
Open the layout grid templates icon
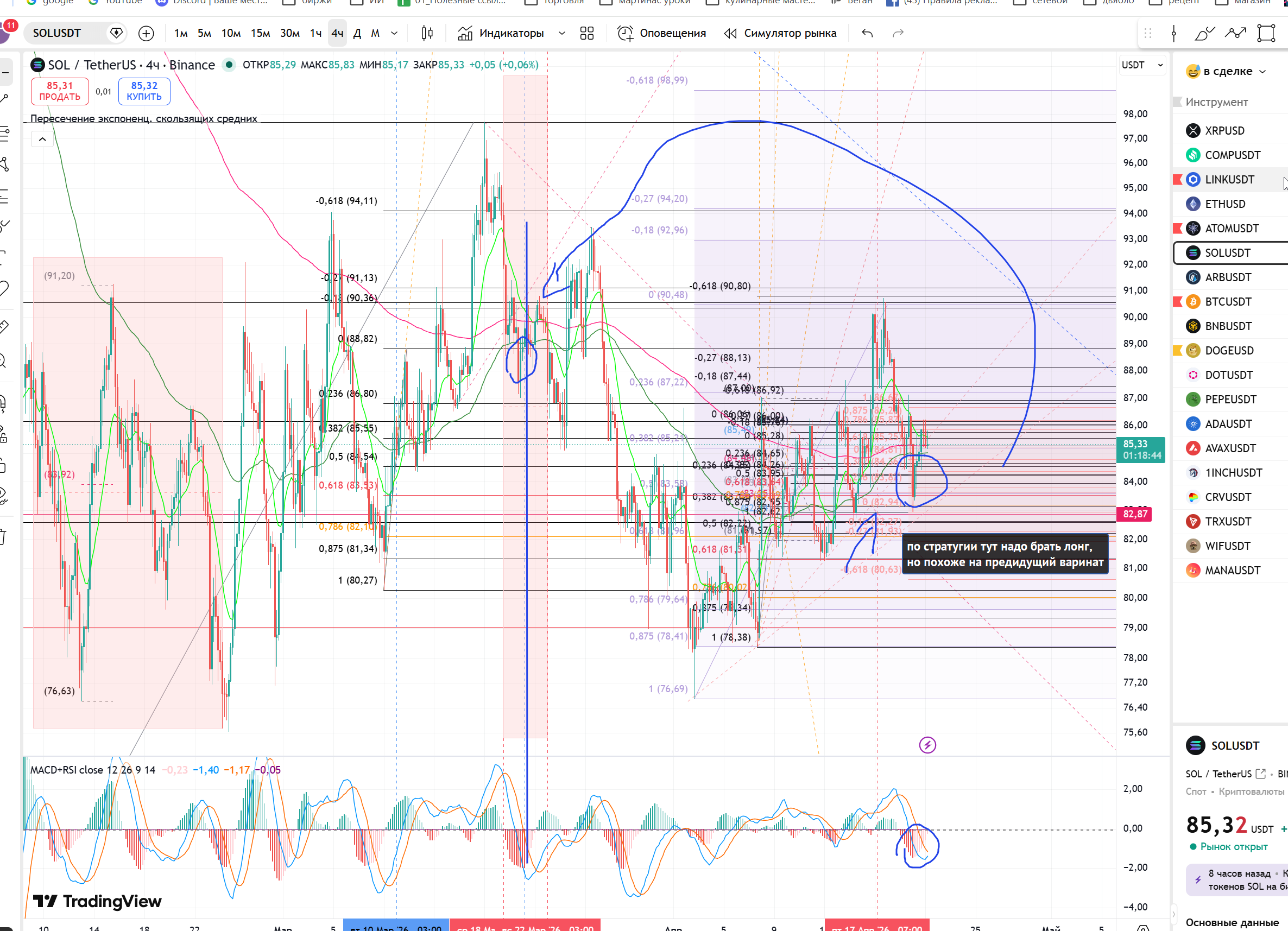[586, 34]
